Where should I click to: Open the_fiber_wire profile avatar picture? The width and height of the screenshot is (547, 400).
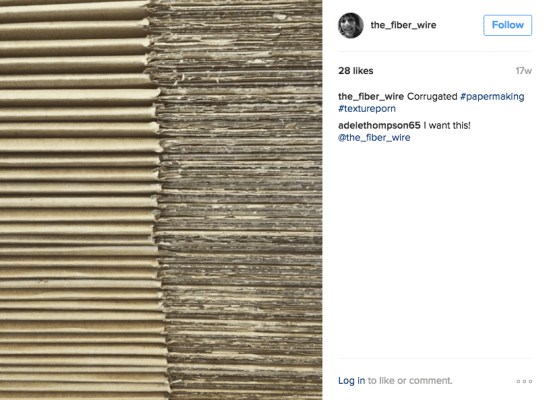(x=351, y=25)
